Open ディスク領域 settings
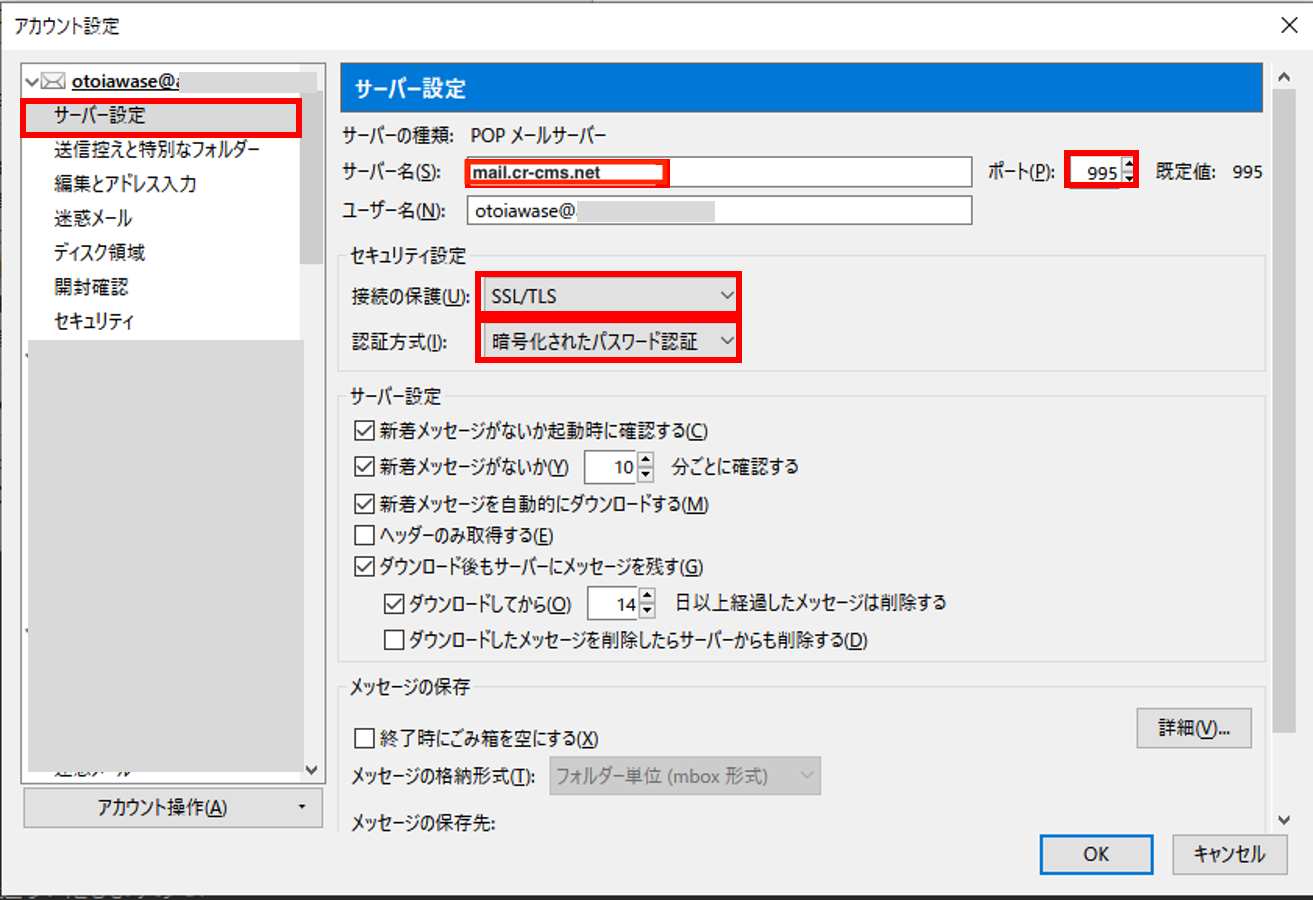This screenshot has height=900, width=1313. coord(100,253)
